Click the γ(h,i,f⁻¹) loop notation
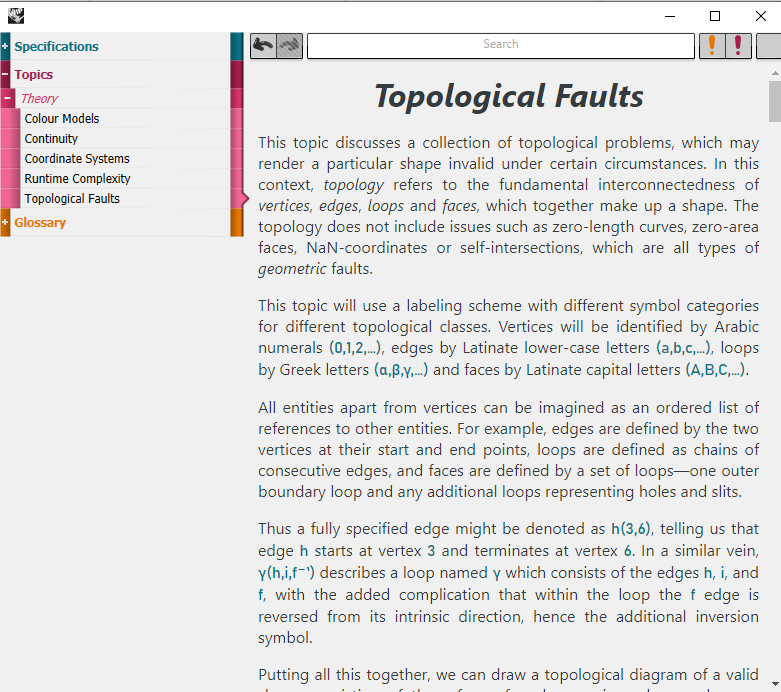Screen dimensions: 781x692 (x=286, y=572)
